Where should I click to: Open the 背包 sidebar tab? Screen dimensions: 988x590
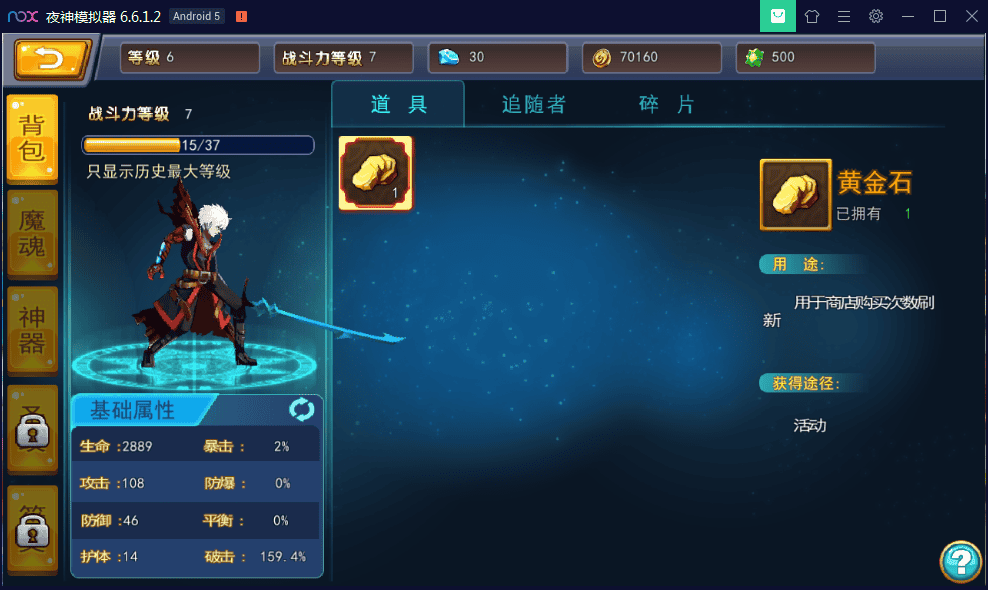click(x=32, y=139)
